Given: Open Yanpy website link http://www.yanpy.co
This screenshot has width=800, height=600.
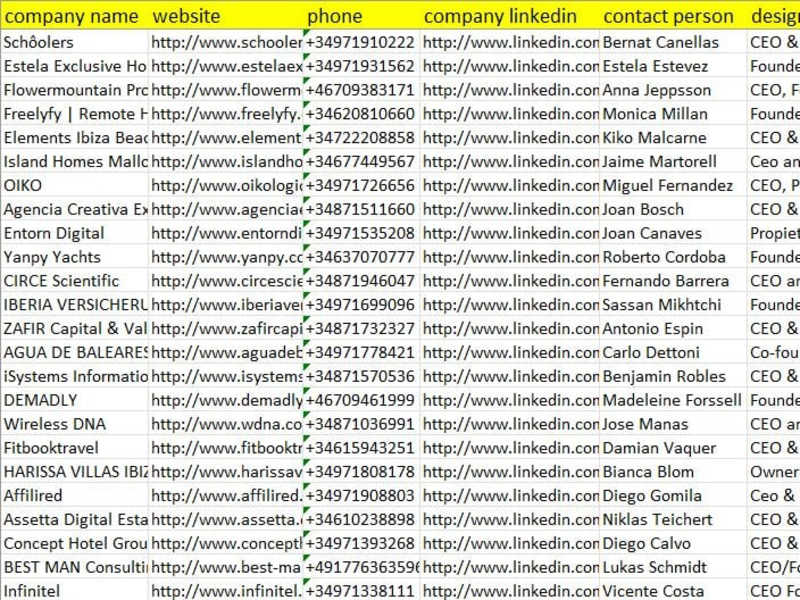Looking at the screenshot, I should click(x=226, y=257).
